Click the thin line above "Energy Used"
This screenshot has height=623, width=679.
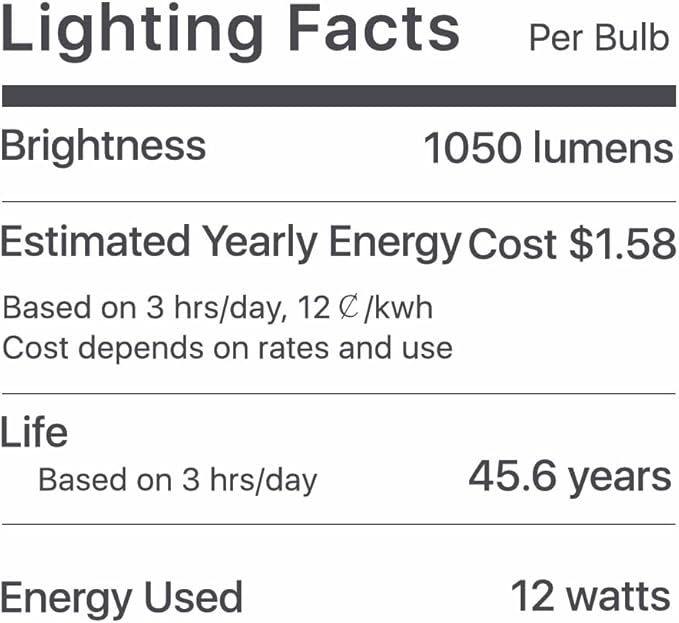pyautogui.click(x=339, y=524)
